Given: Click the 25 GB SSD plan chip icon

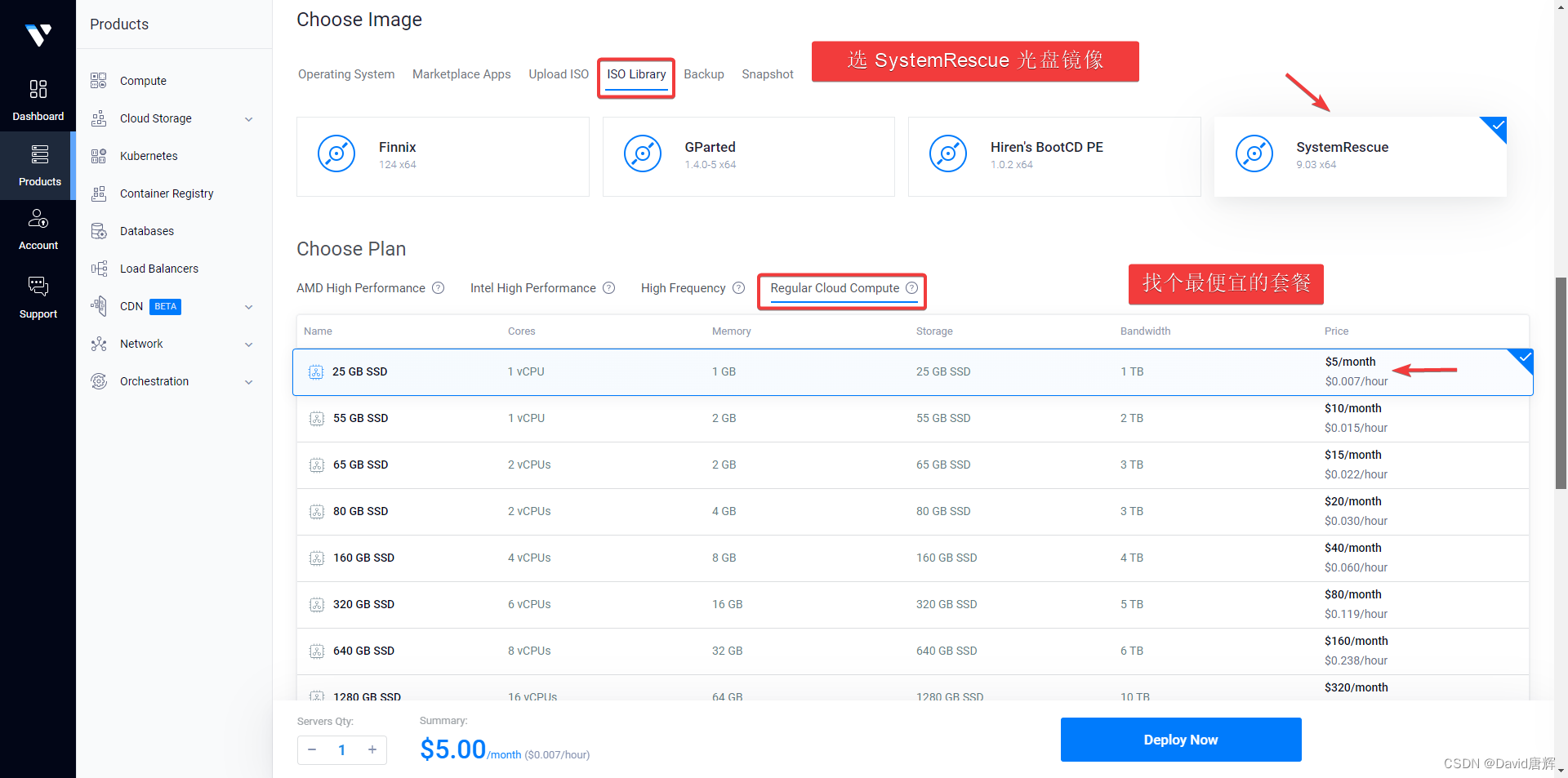Looking at the screenshot, I should click(316, 372).
